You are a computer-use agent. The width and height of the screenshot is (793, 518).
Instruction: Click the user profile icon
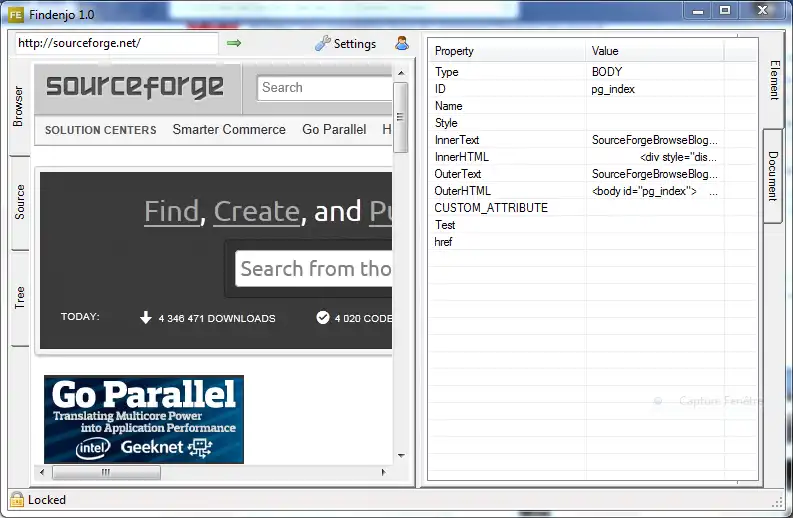[x=402, y=44]
